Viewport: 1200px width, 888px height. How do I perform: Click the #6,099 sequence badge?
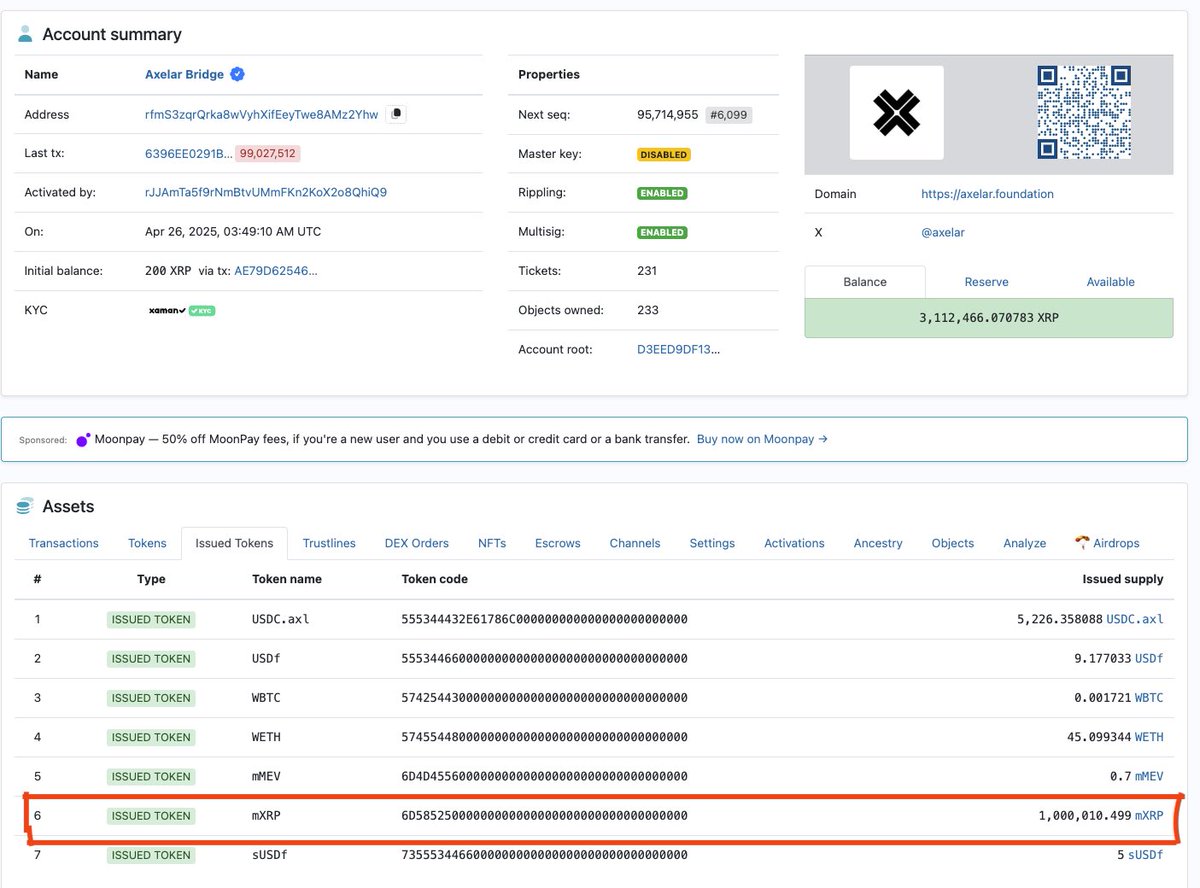[729, 115]
